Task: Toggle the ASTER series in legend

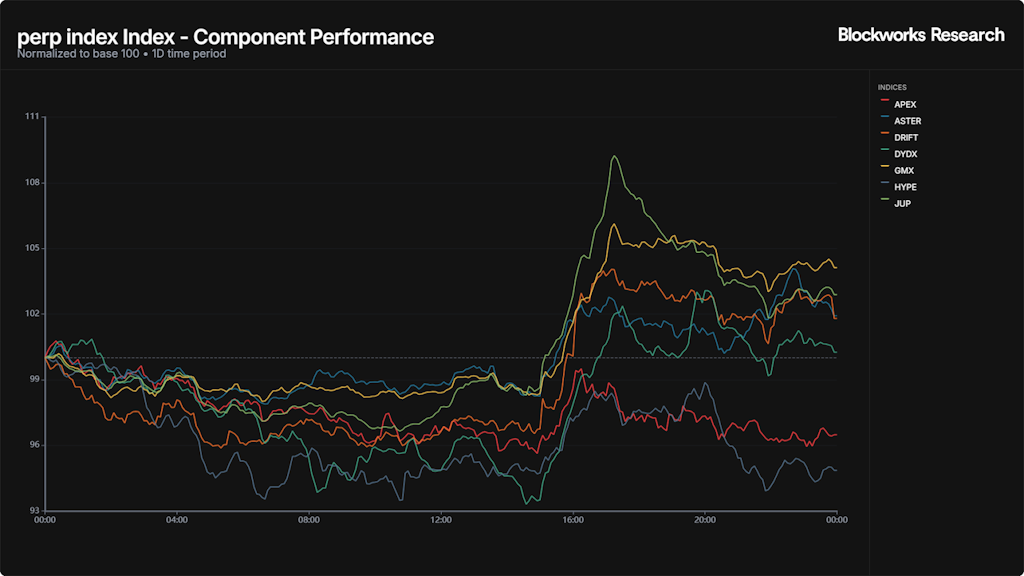Action: [x=907, y=121]
